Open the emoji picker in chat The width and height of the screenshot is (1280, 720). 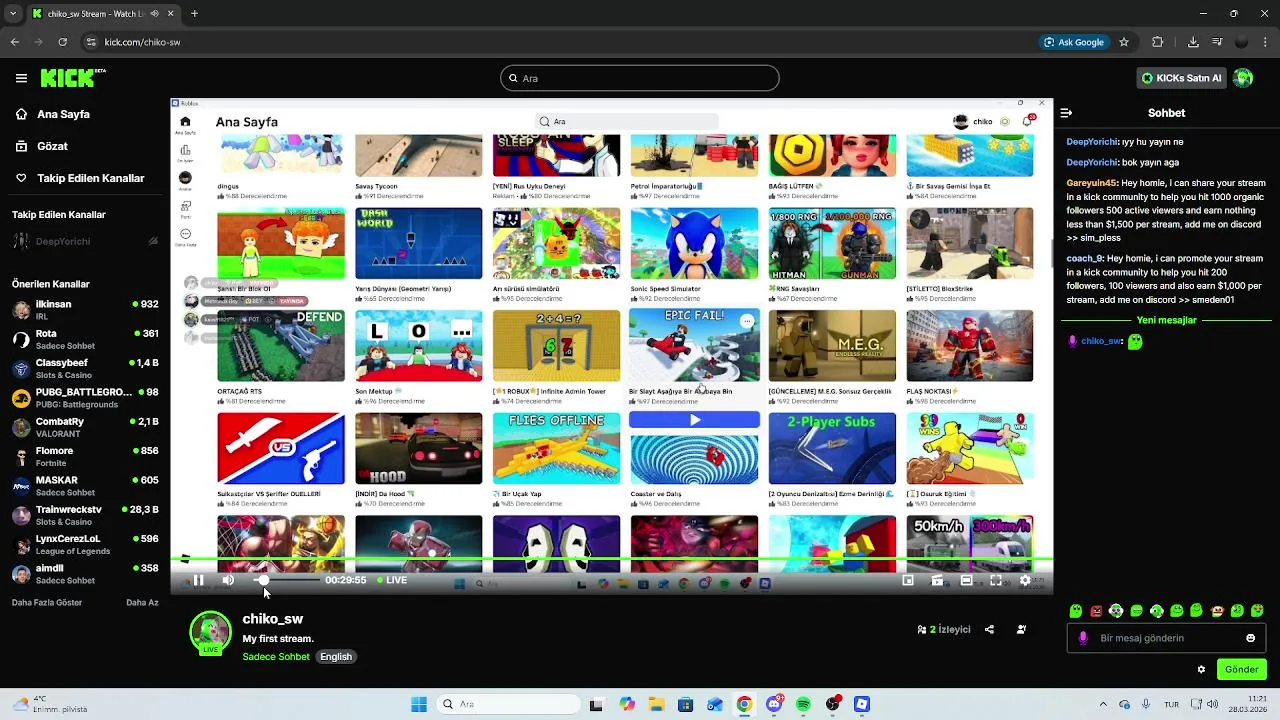[x=1250, y=638]
